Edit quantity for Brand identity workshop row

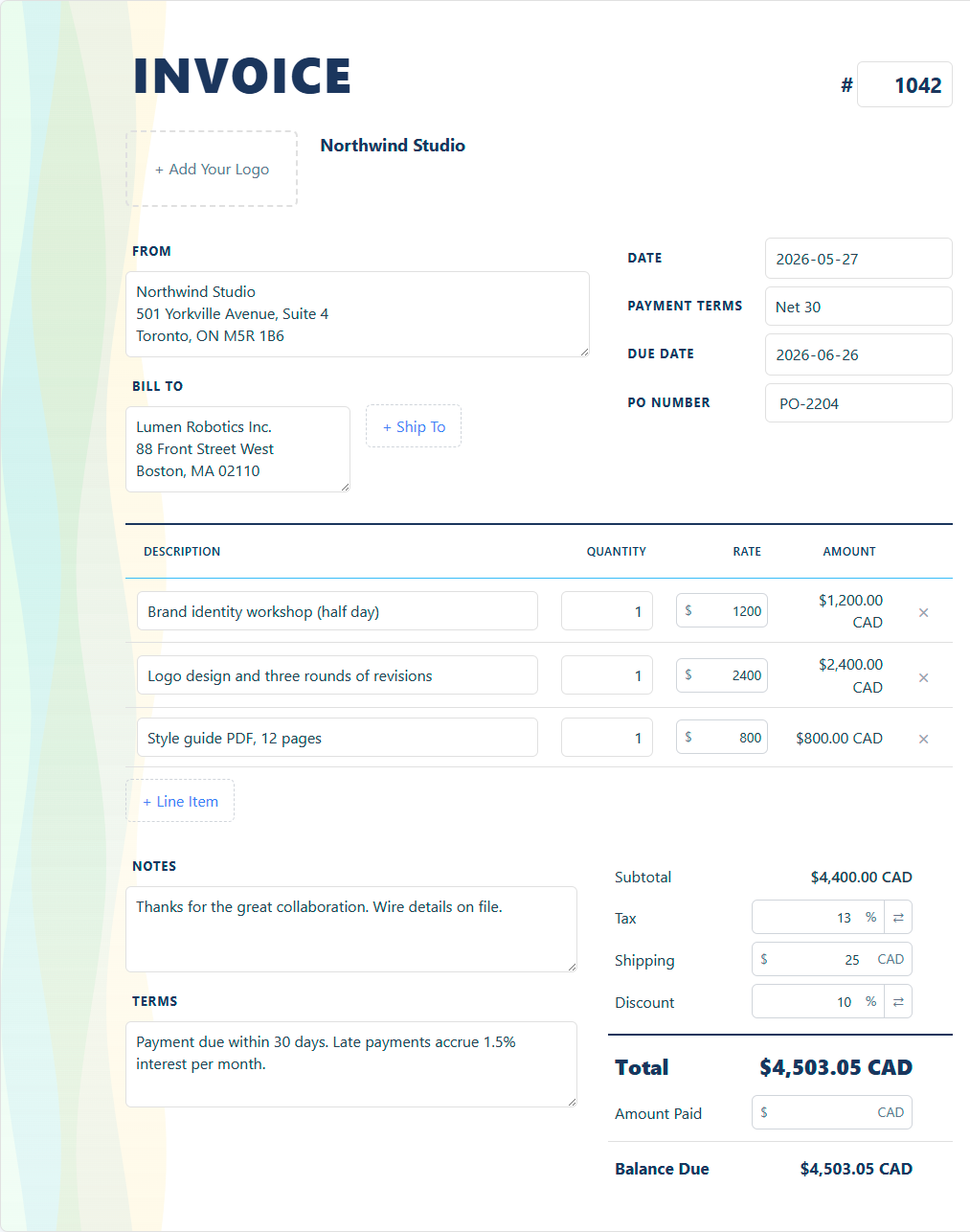(x=607, y=611)
